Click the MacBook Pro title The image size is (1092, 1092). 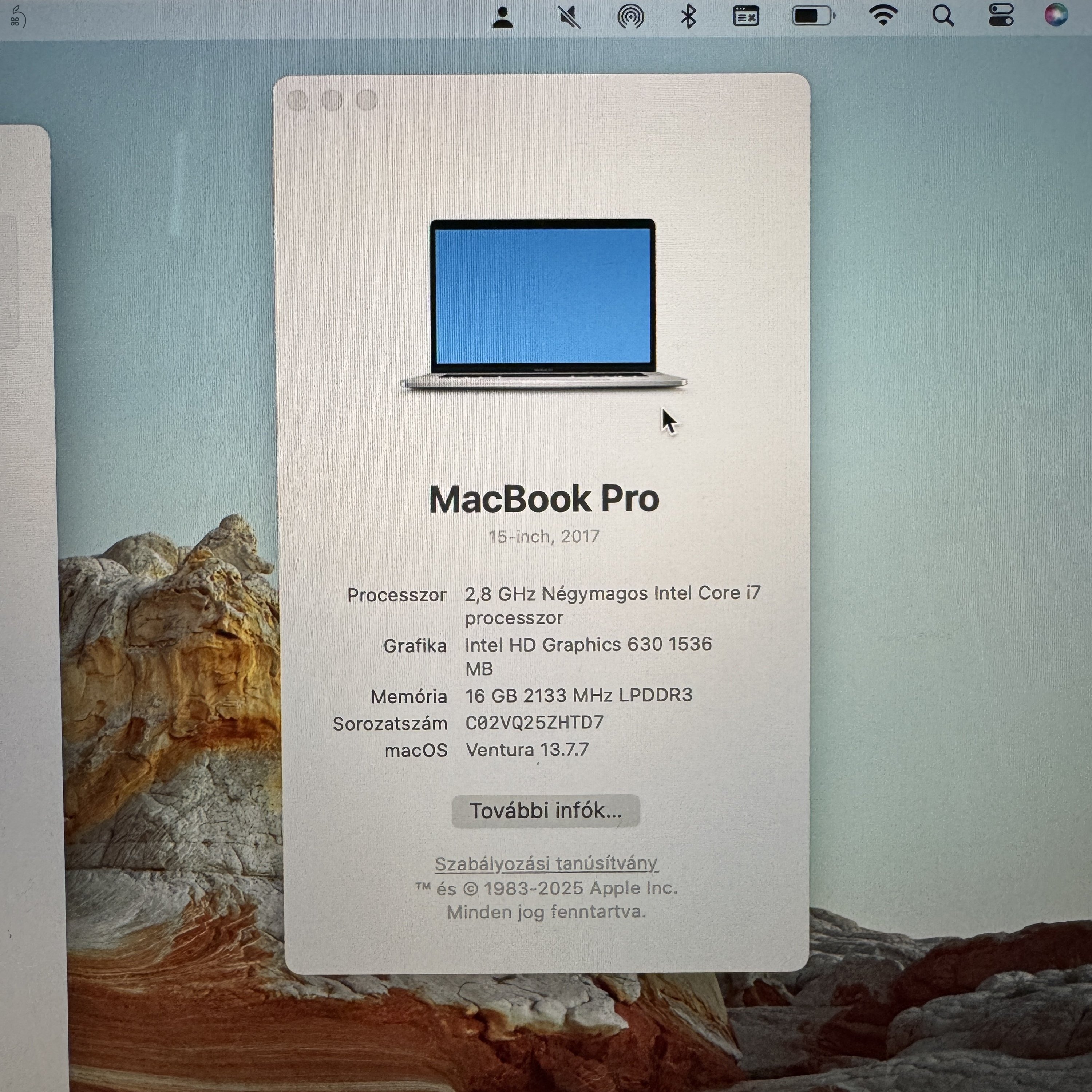[544, 499]
